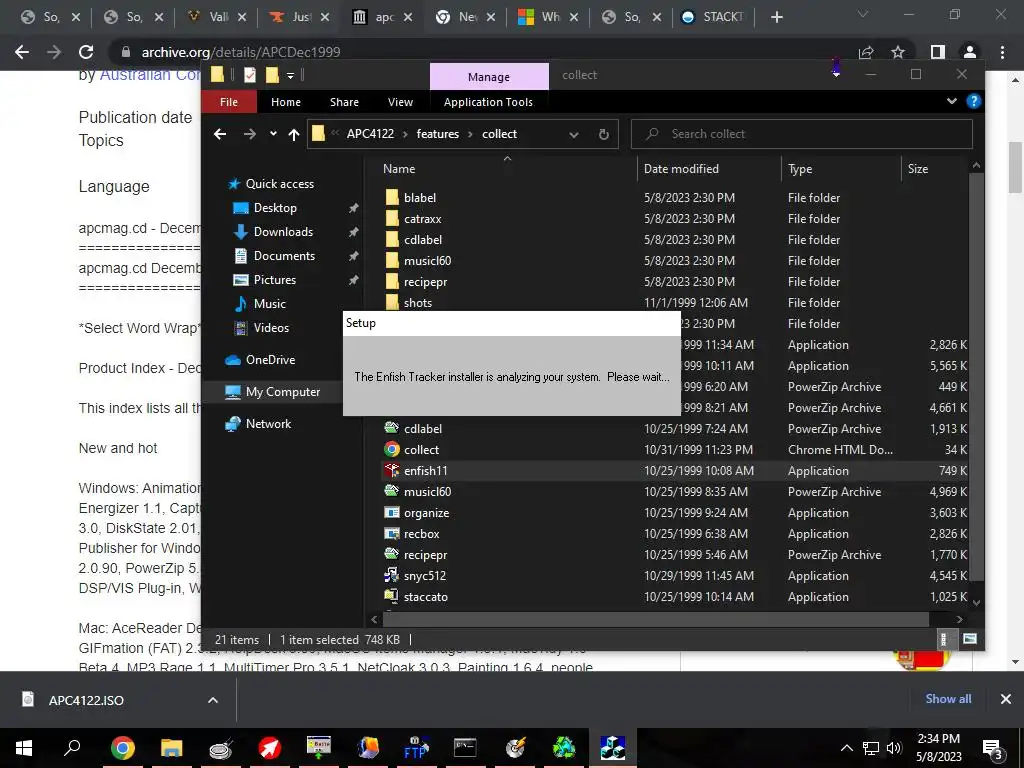Open Windows Start menu

pyautogui.click(x=24, y=748)
